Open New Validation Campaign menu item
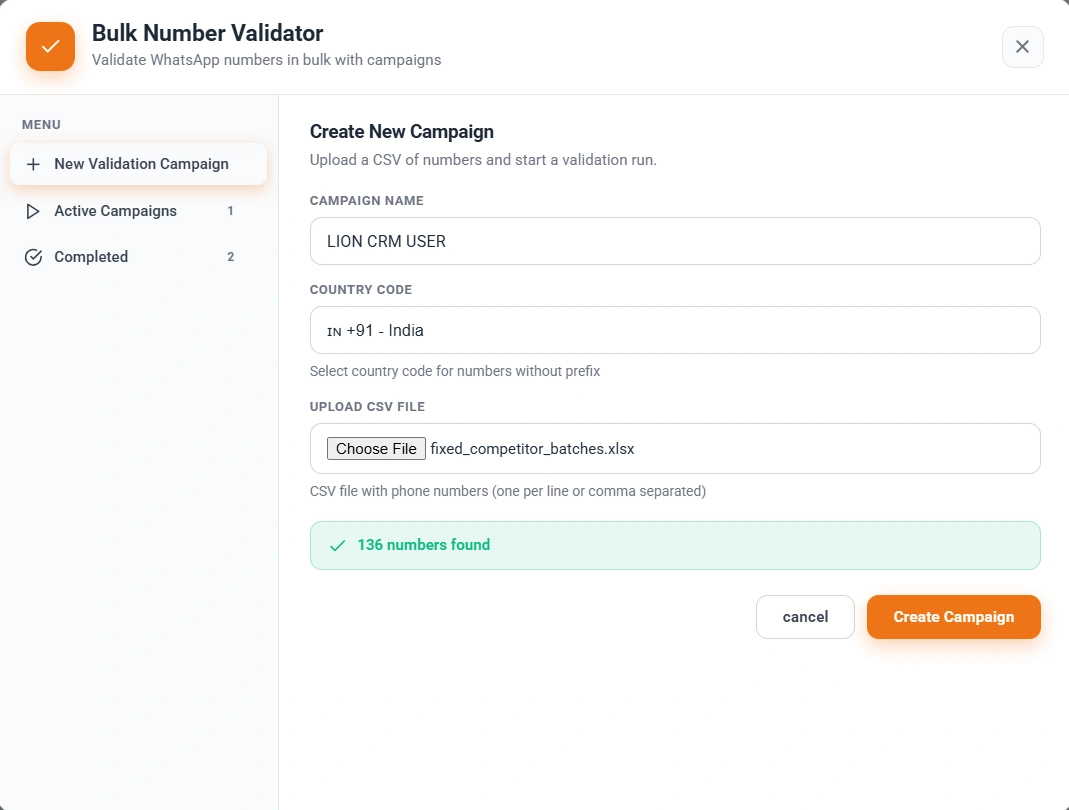Viewport: 1069px width, 810px height. 138,164
